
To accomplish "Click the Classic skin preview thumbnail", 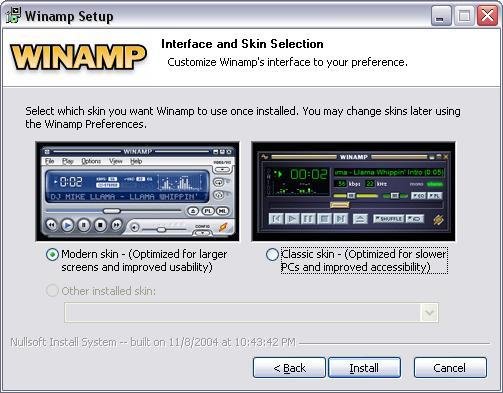I will [353, 191].
